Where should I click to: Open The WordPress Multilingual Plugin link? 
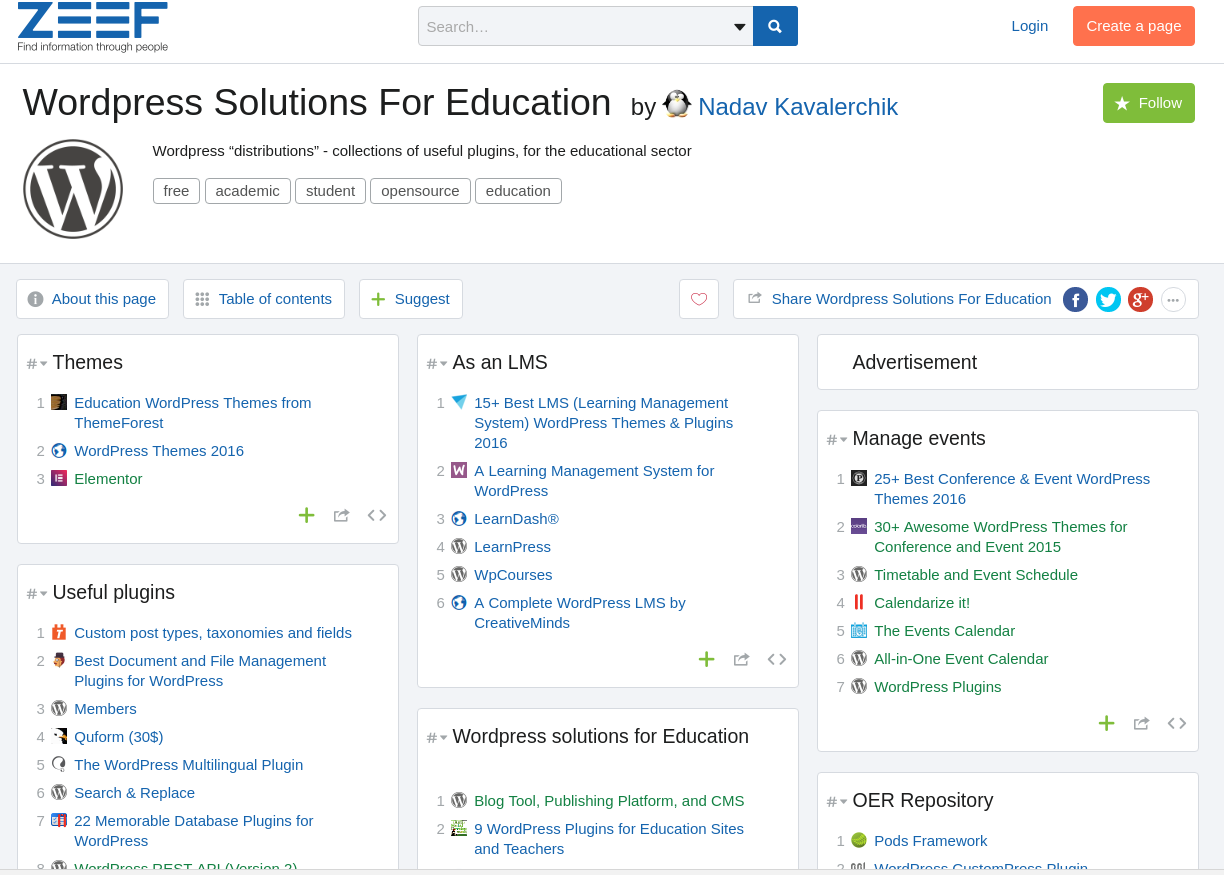[x=189, y=765]
